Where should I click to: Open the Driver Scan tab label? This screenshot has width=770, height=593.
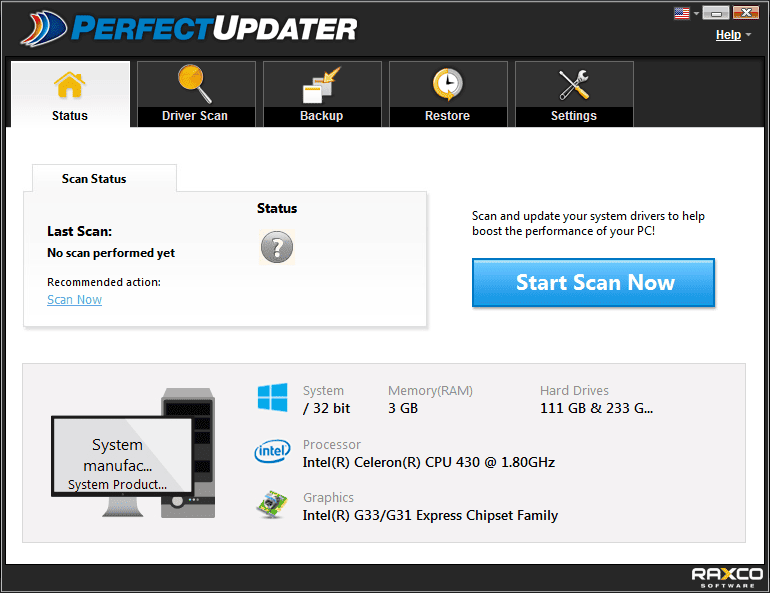(195, 116)
